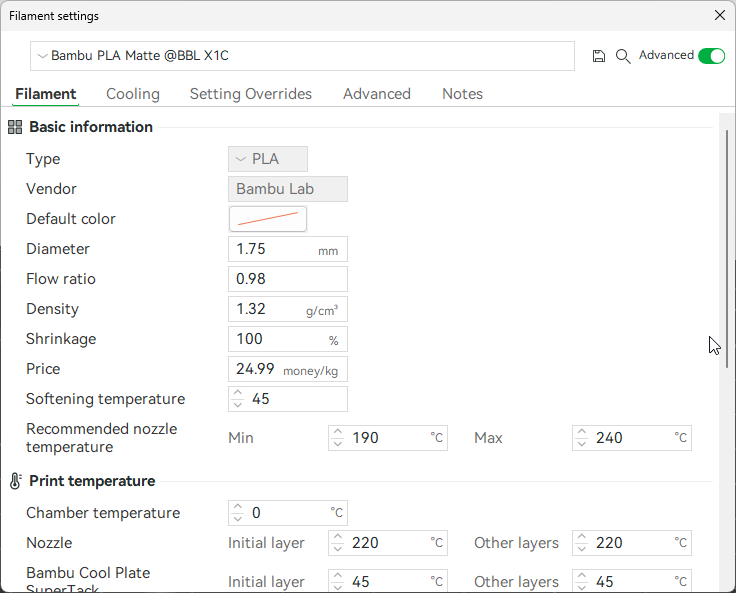
Task: Decrease recommended nozzle Max temperature
Action: pos(582,444)
